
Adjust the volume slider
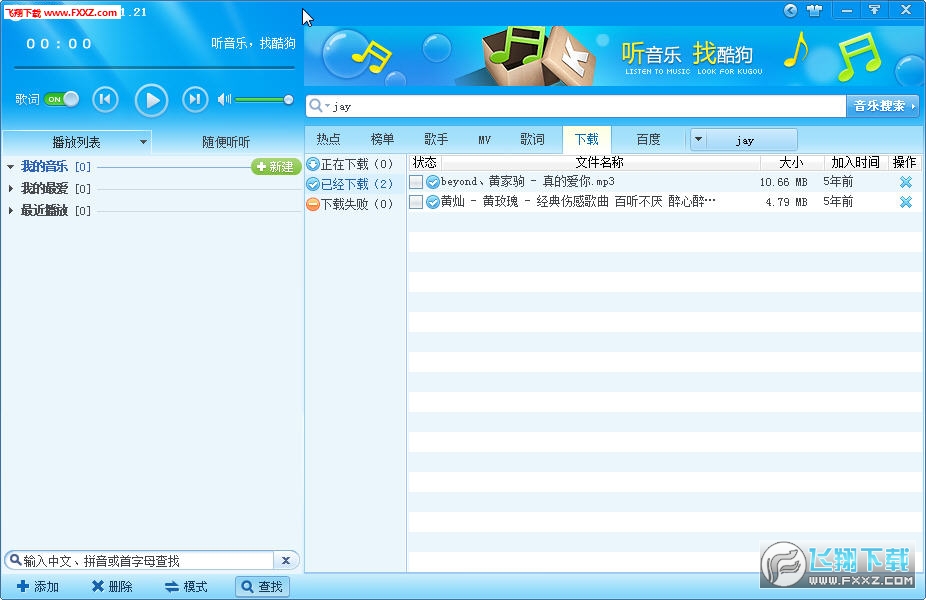pyautogui.click(x=263, y=99)
